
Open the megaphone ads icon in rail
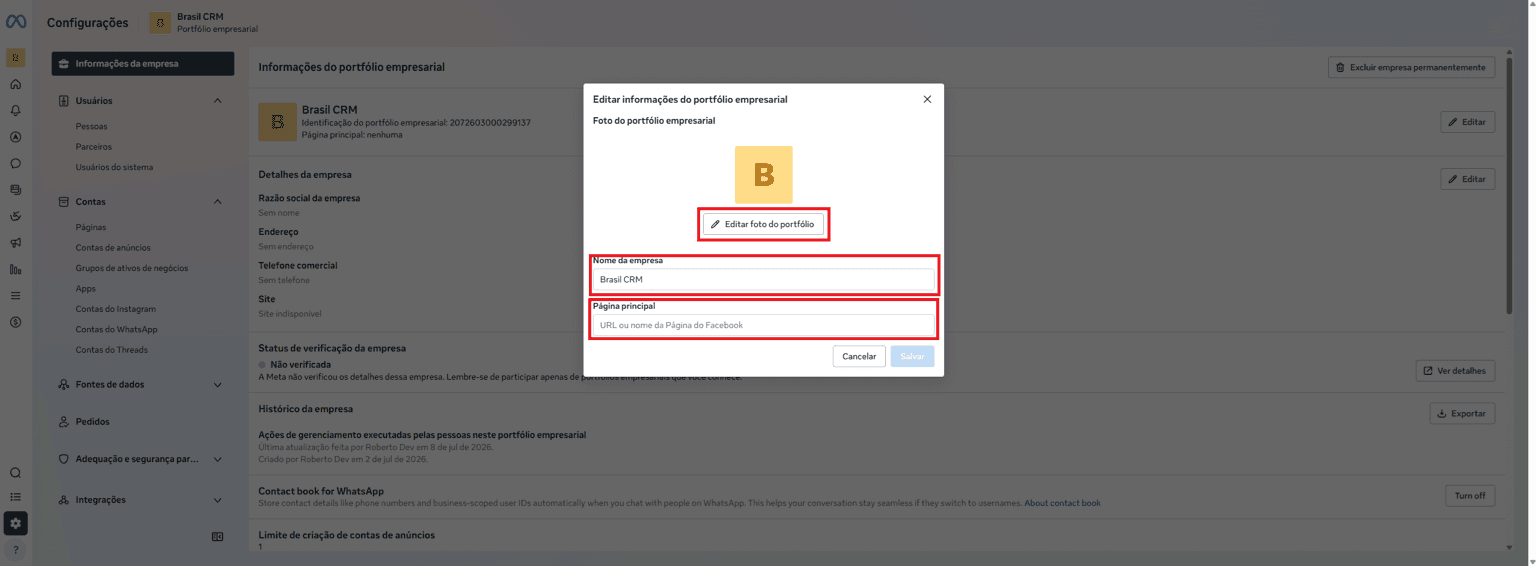15,243
